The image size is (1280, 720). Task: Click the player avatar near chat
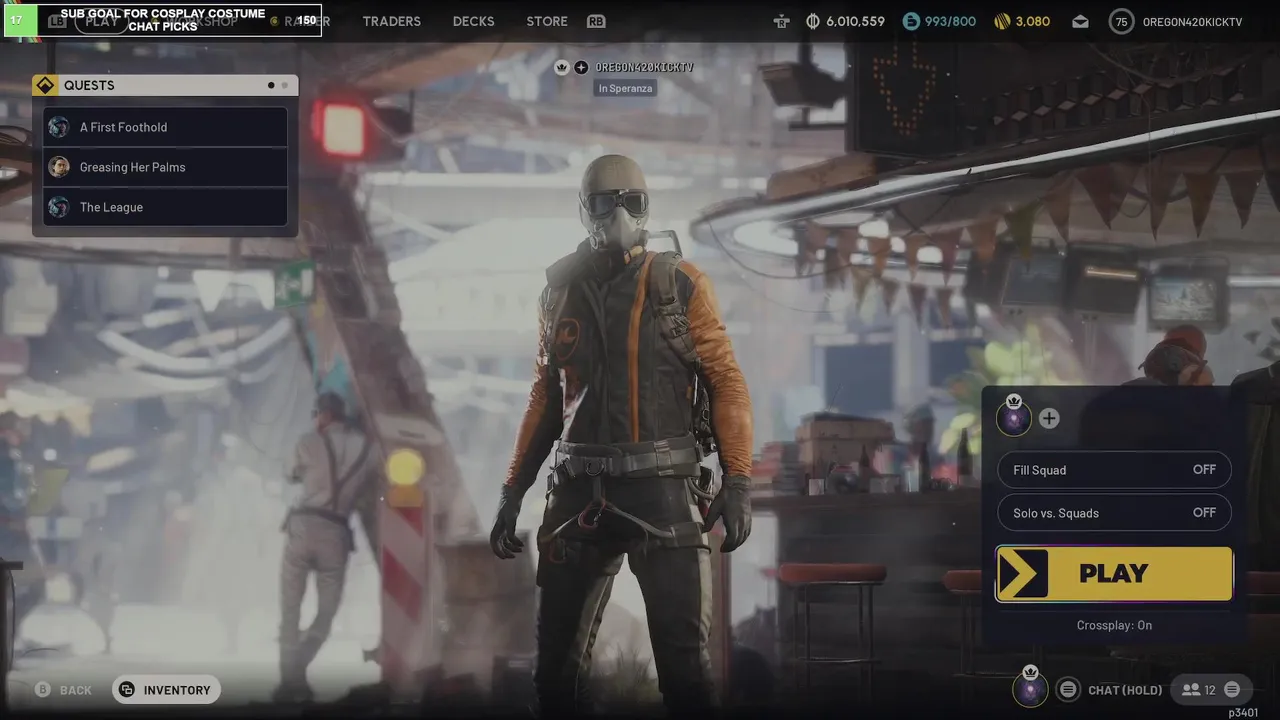coord(1031,688)
